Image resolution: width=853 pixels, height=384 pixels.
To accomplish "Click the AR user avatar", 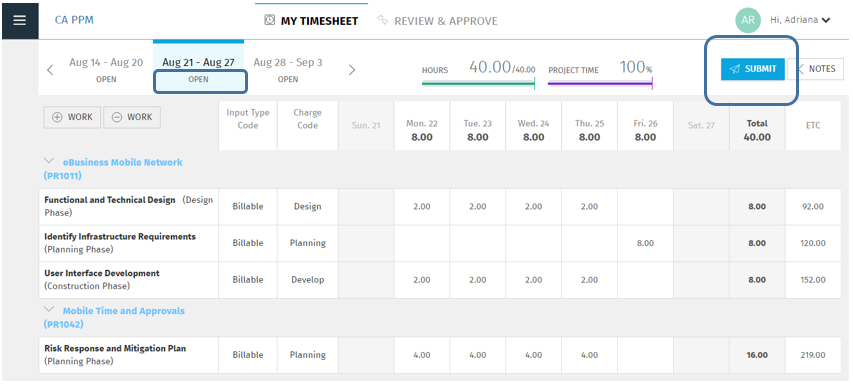I will 748,21.
